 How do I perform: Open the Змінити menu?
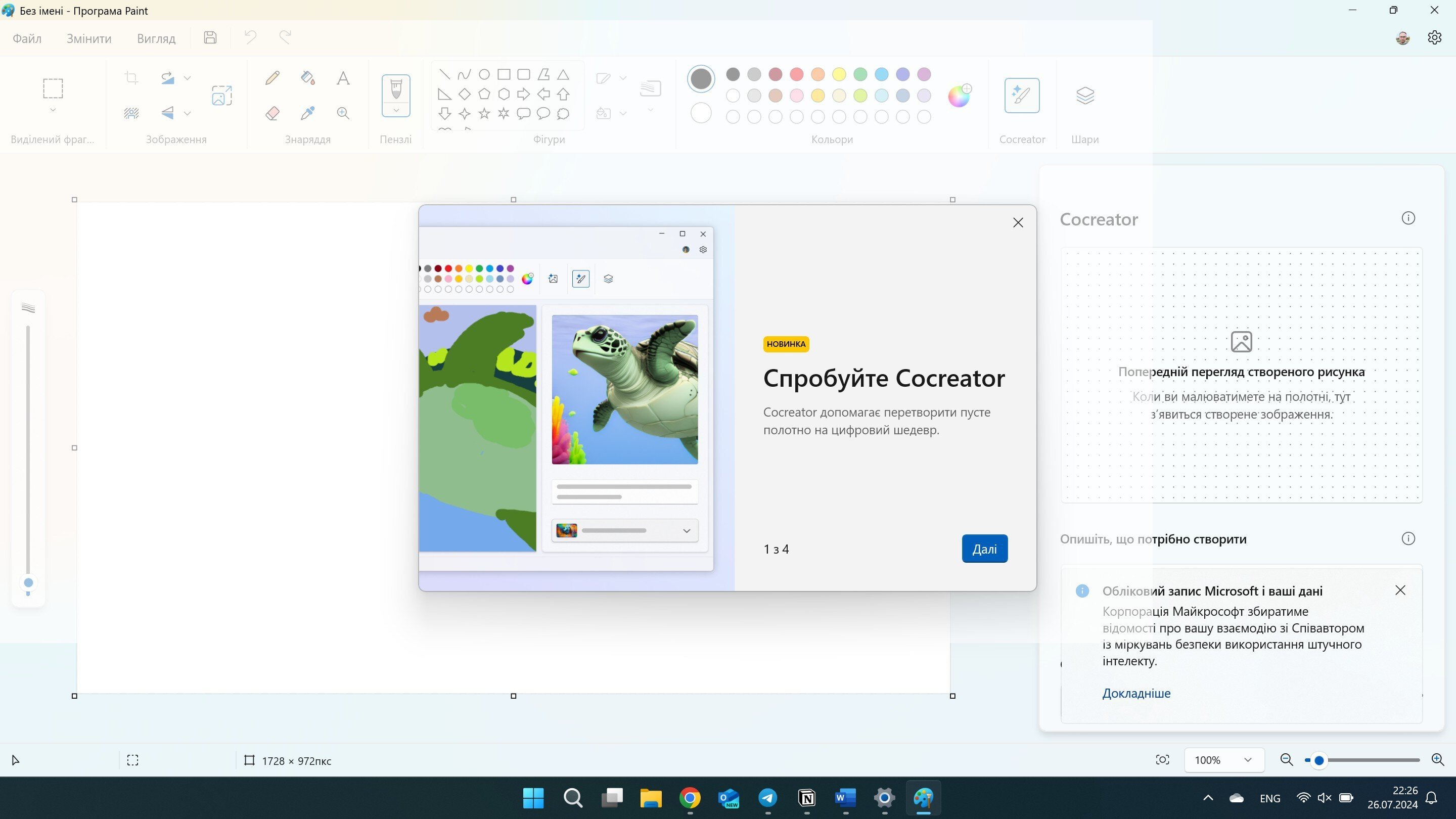point(89,38)
